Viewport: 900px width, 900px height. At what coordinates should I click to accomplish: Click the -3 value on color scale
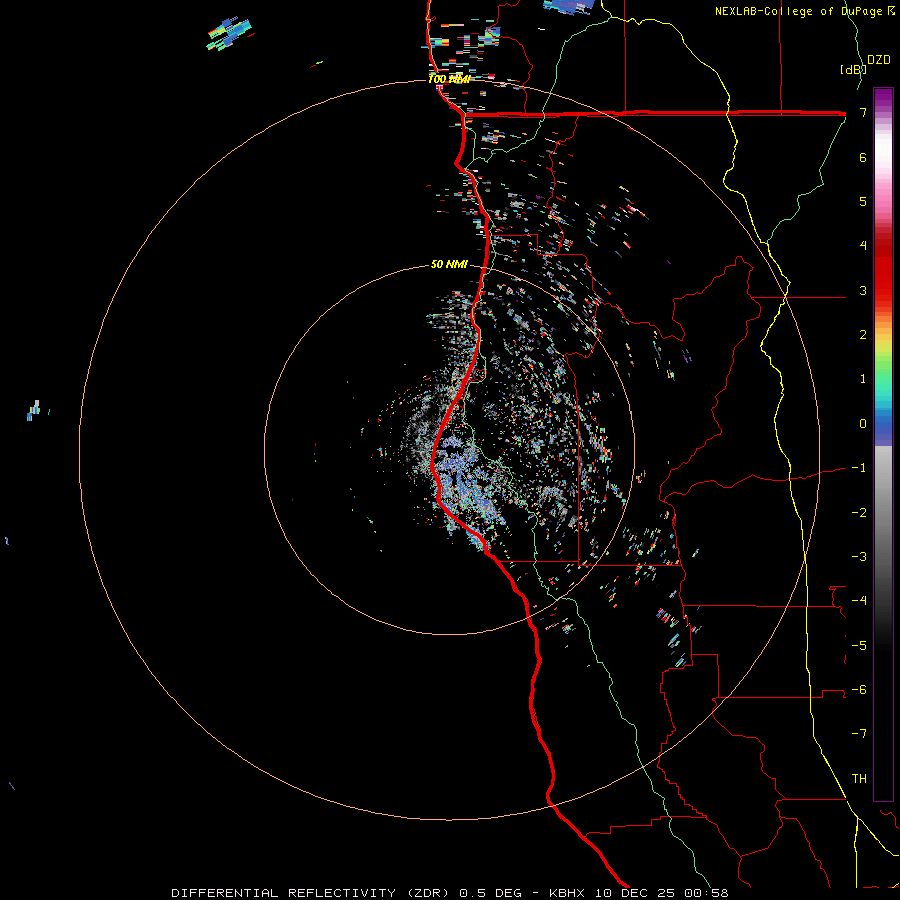(x=859, y=557)
